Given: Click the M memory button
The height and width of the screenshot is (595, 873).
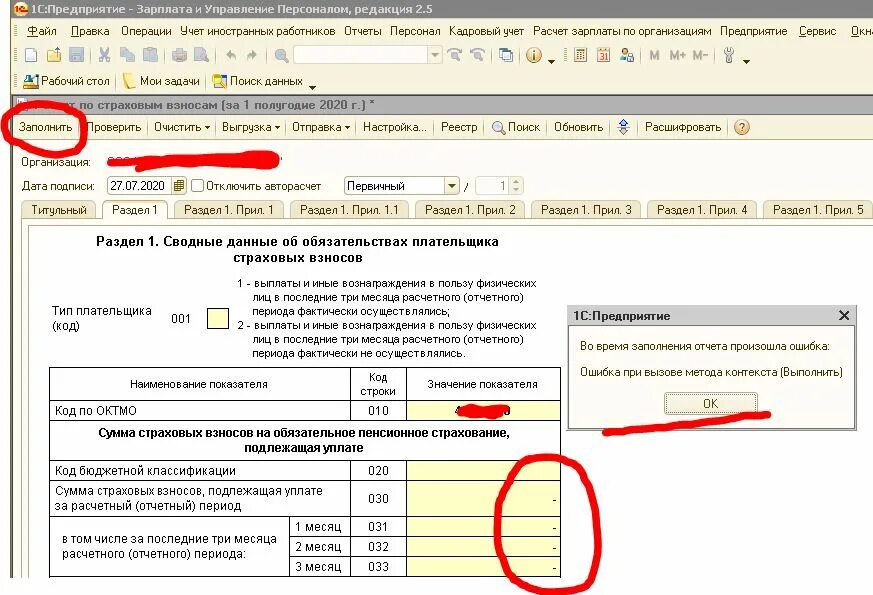Looking at the screenshot, I should (654, 55).
